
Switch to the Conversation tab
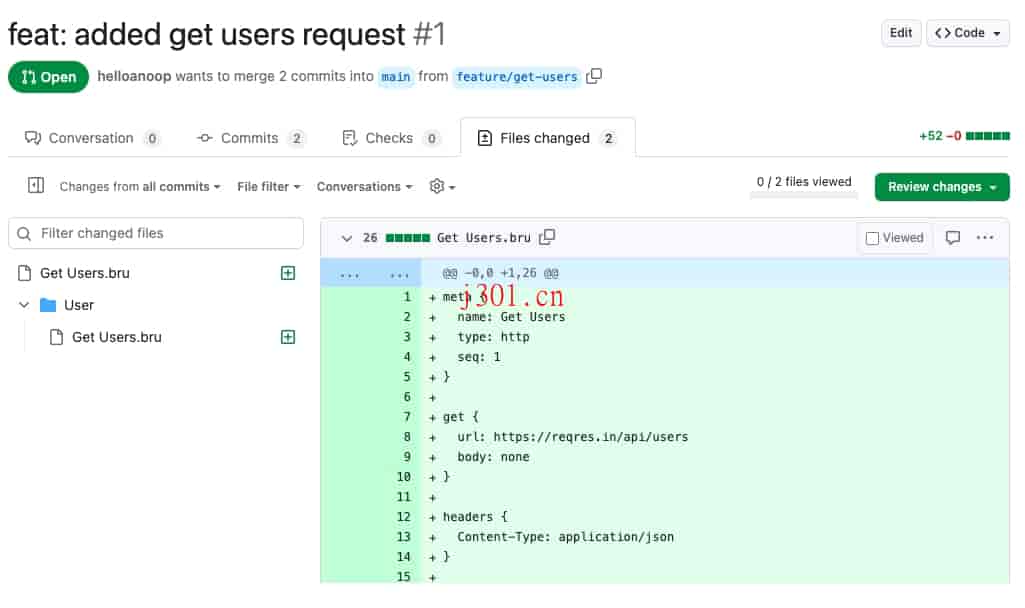click(x=90, y=138)
